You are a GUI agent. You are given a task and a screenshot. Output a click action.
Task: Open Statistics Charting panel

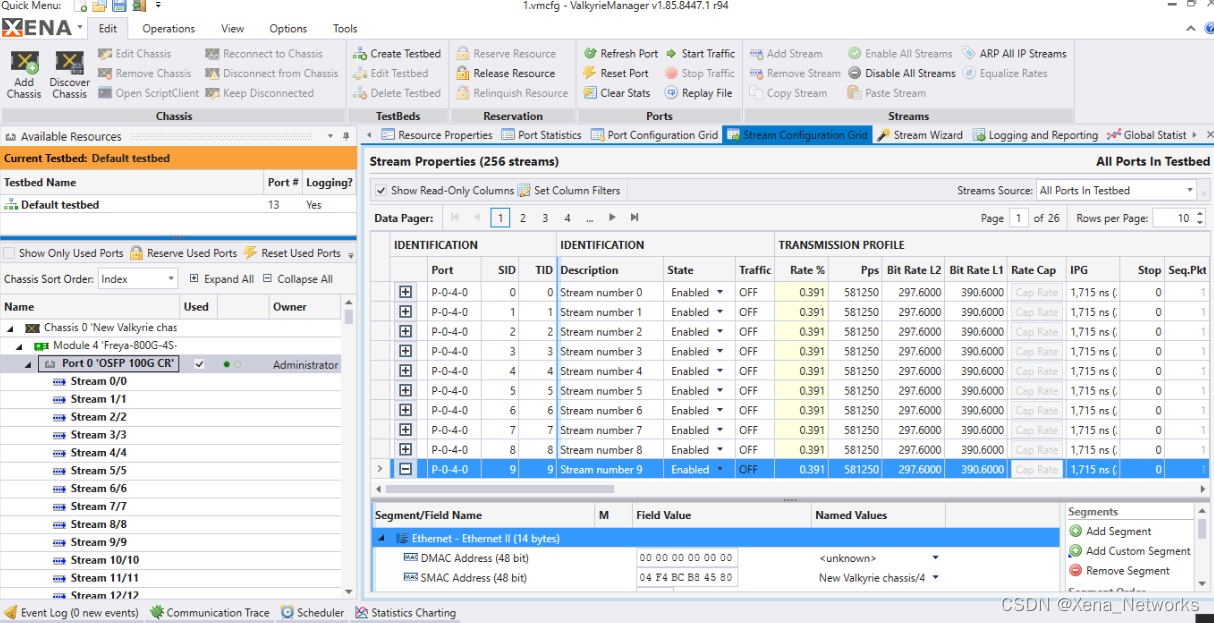(x=405, y=612)
